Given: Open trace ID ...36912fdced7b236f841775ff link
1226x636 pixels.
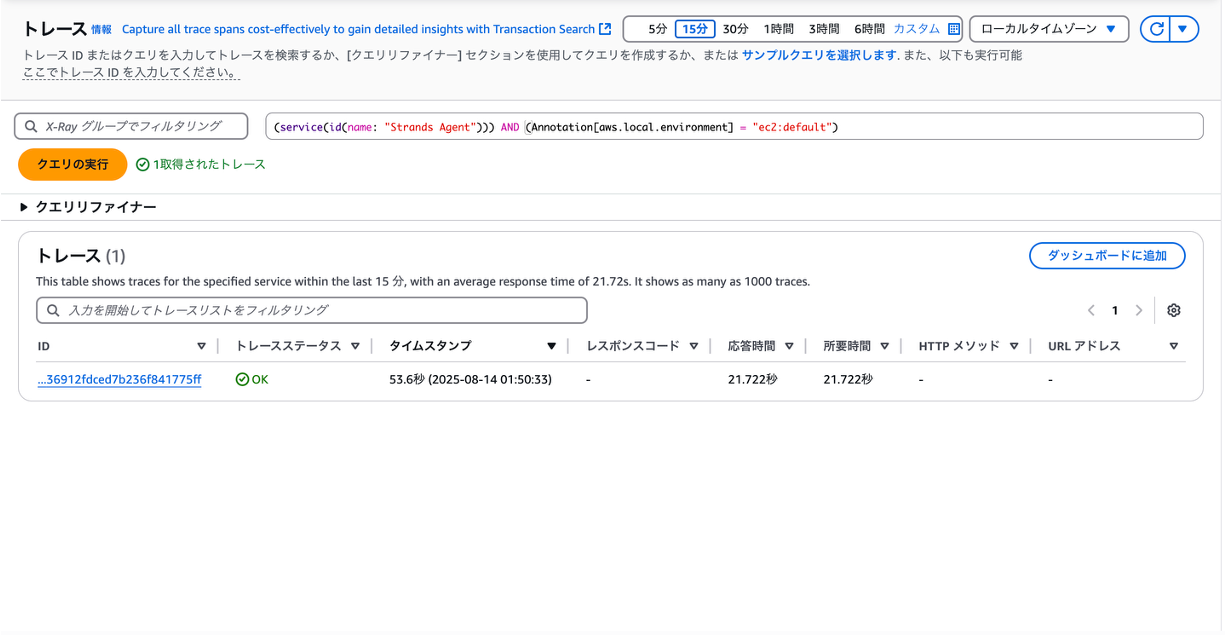Looking at the screenshot, I should 119,380.
